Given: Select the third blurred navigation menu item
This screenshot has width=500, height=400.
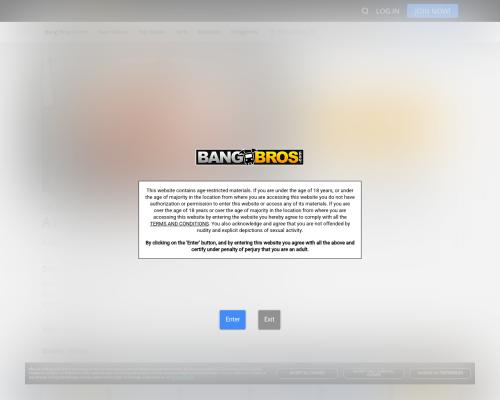Looking at the screenshot, I should 152,32.
